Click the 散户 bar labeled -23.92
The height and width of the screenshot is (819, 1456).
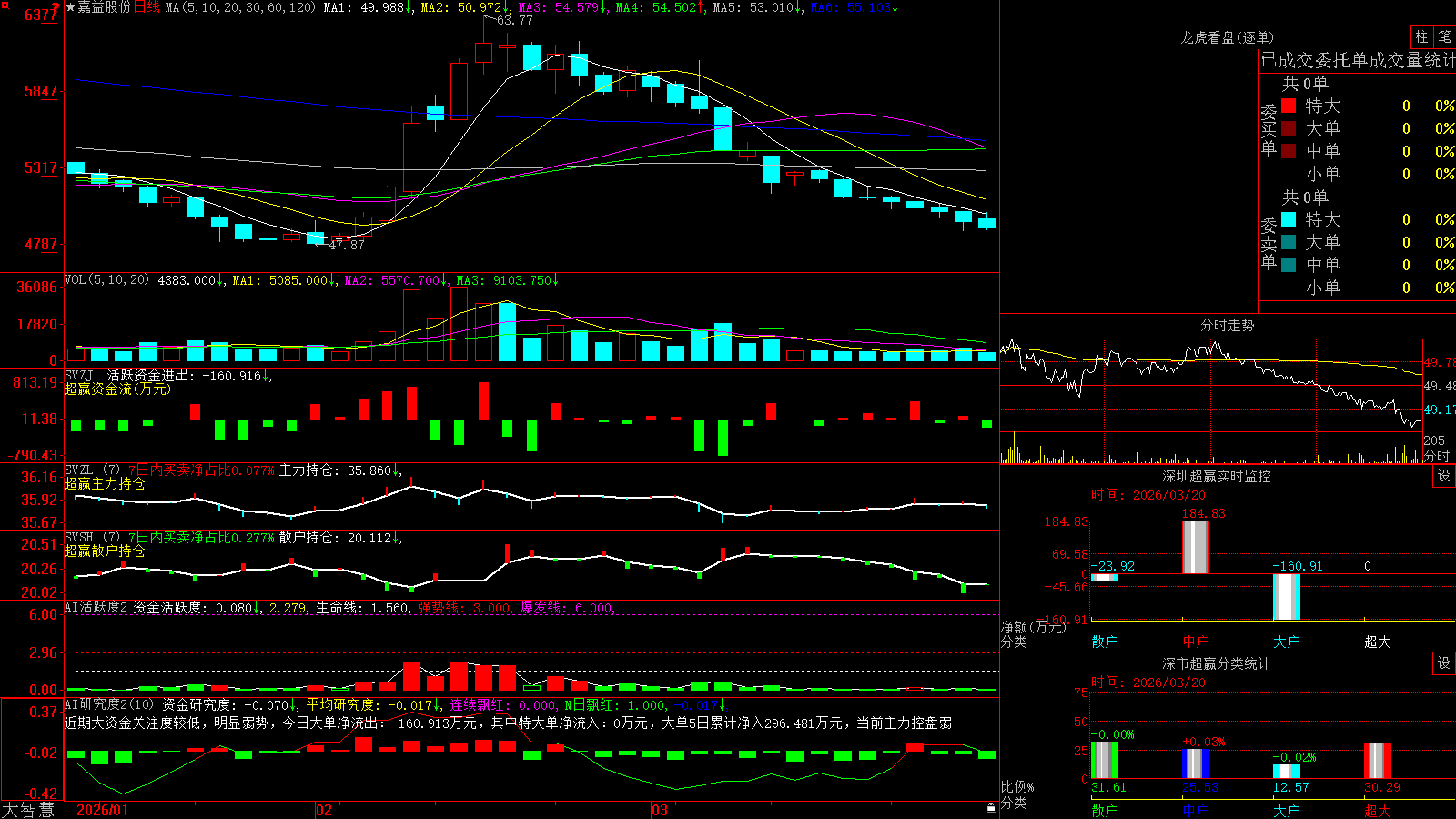coord(1105,578)
